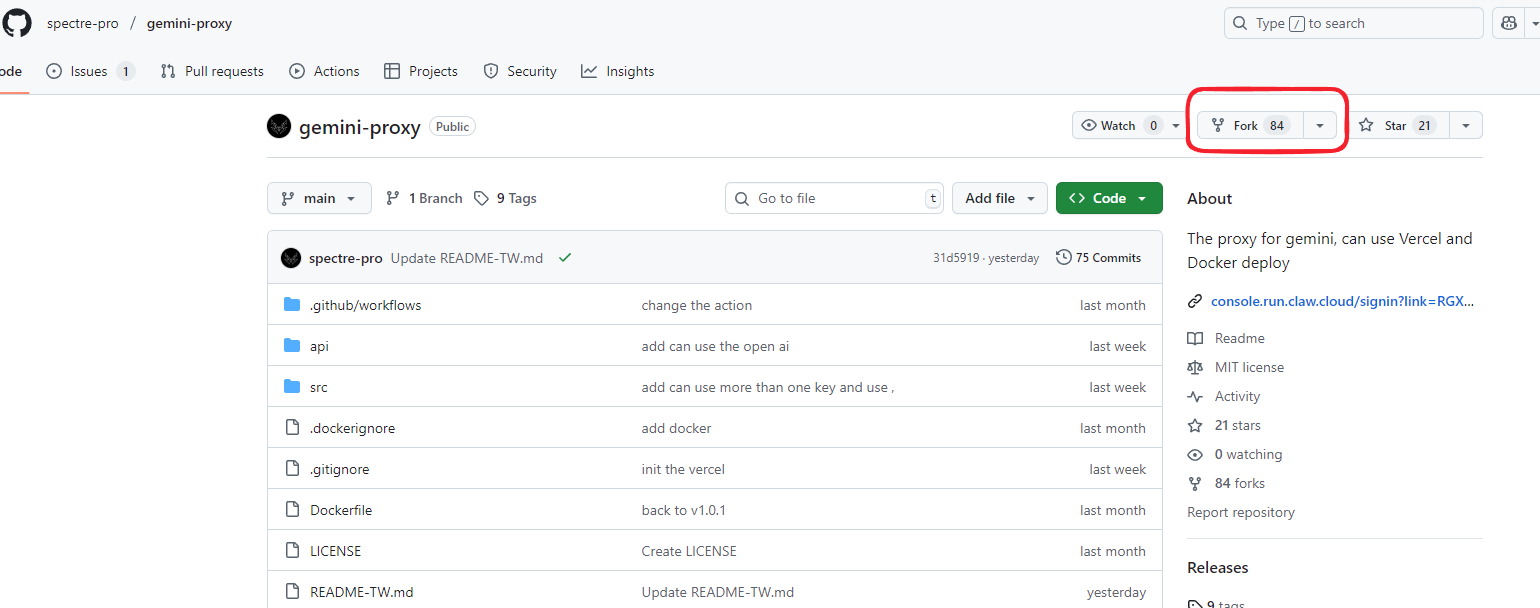This screenshot has height=608, width=1540.
Task: Click the .gitignore file icon
Action: (x=292, y=469)
